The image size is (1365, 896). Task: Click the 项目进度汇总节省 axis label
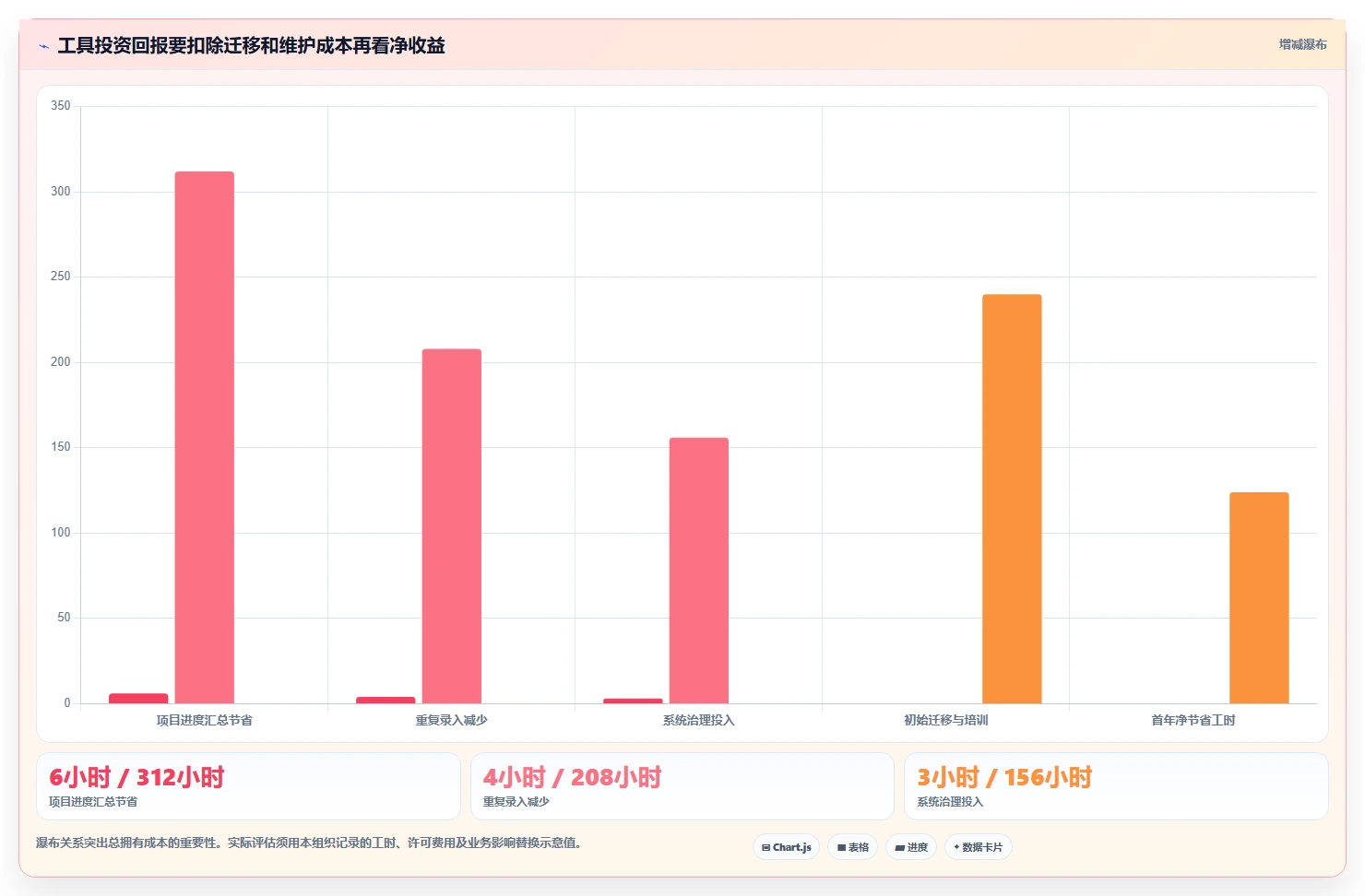pyautogui.click(x=204, y=721)
